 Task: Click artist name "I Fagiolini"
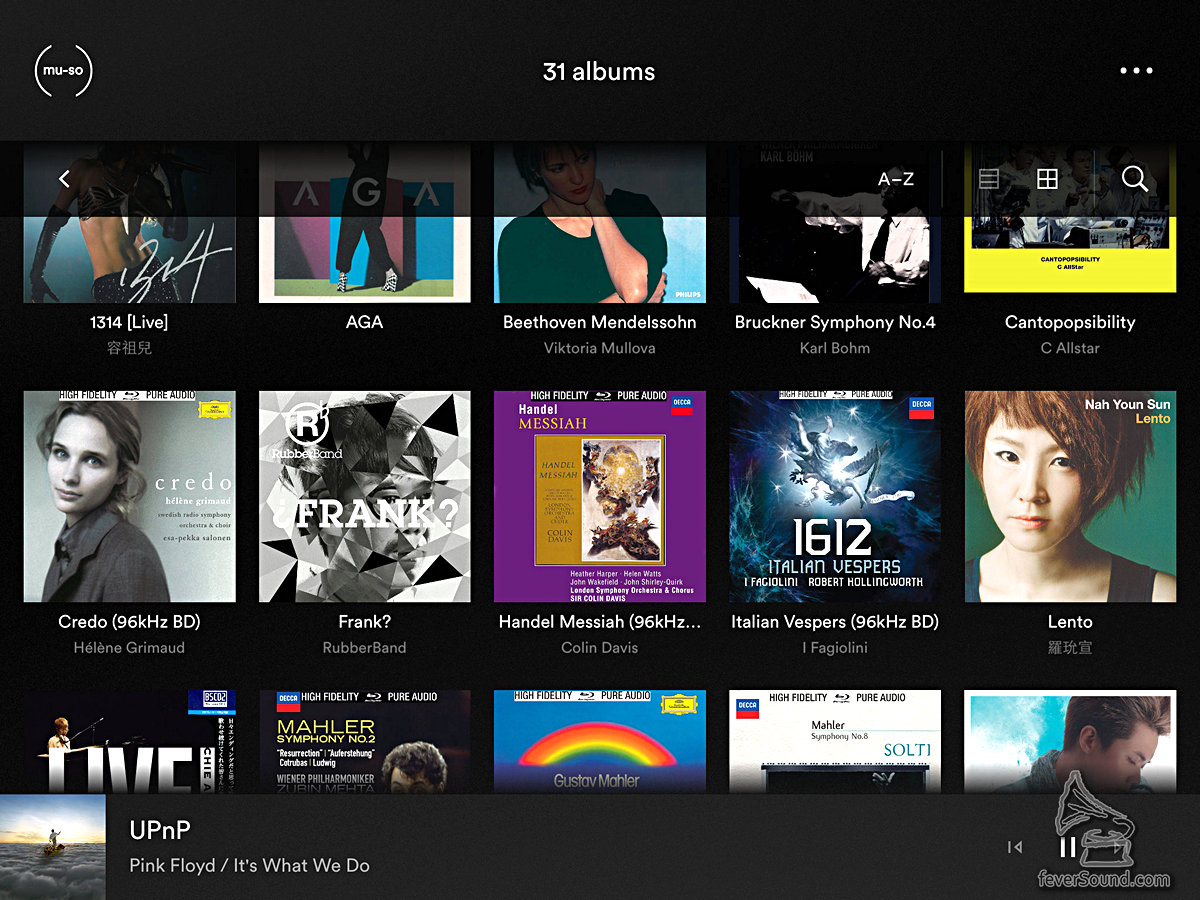835,647
